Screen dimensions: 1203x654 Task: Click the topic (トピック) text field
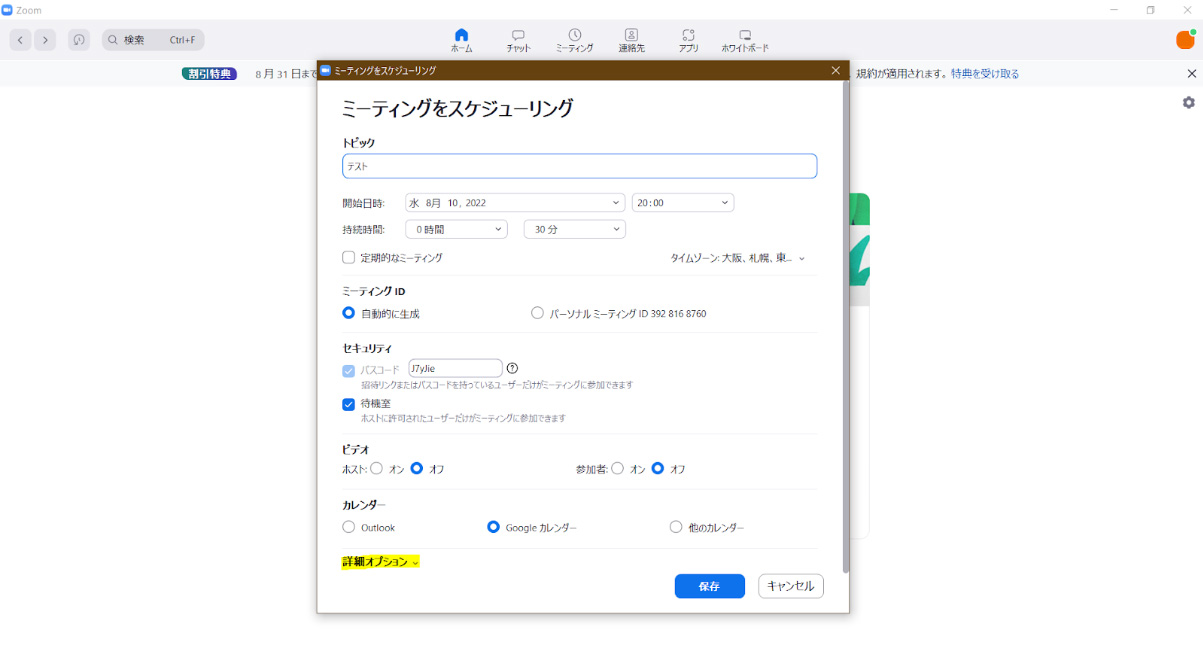click(579, 166)
